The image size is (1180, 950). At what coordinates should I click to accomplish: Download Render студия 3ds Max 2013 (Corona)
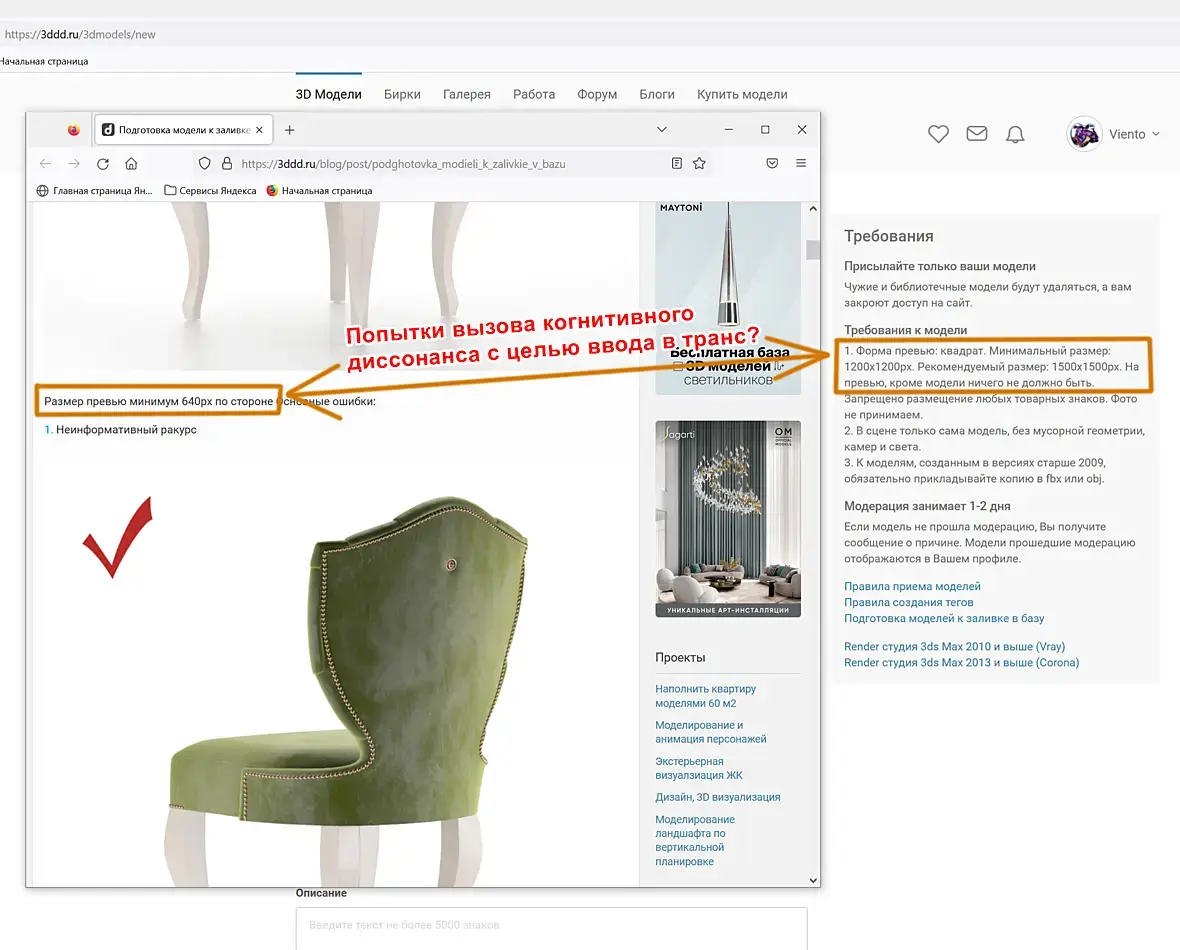tap(961, 662)
